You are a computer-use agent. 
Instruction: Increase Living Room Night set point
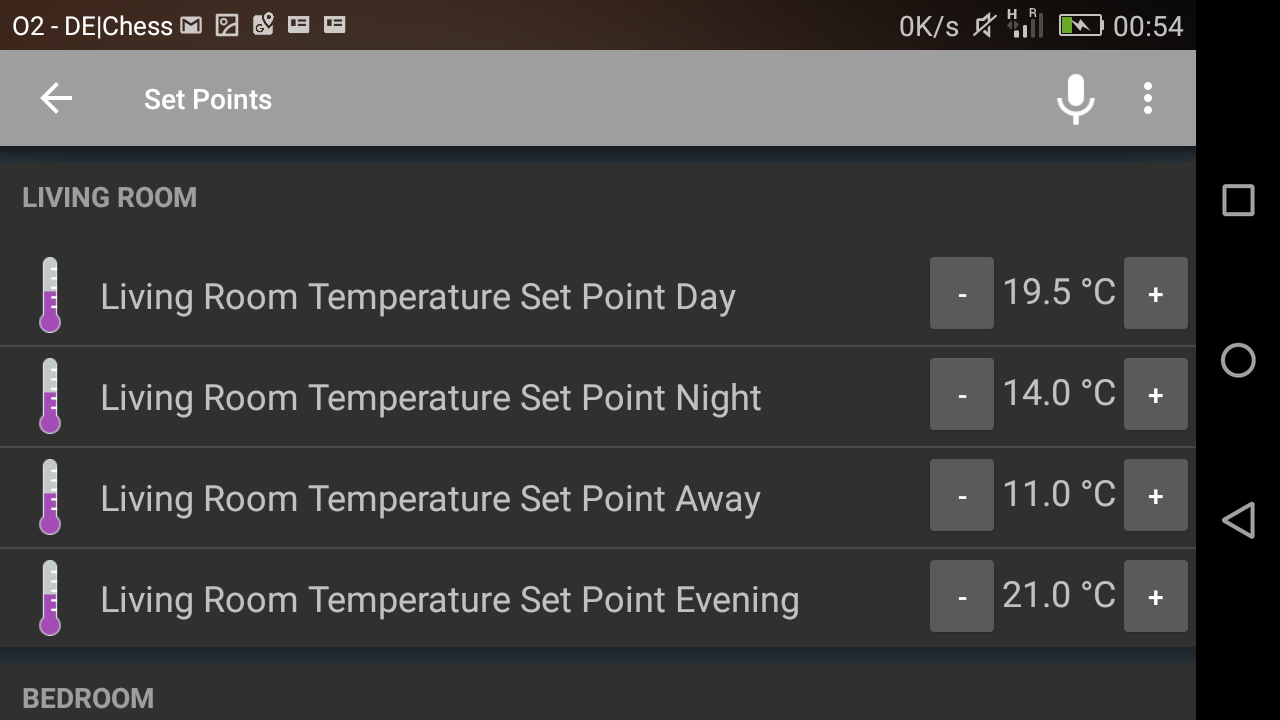[1155, 395]
